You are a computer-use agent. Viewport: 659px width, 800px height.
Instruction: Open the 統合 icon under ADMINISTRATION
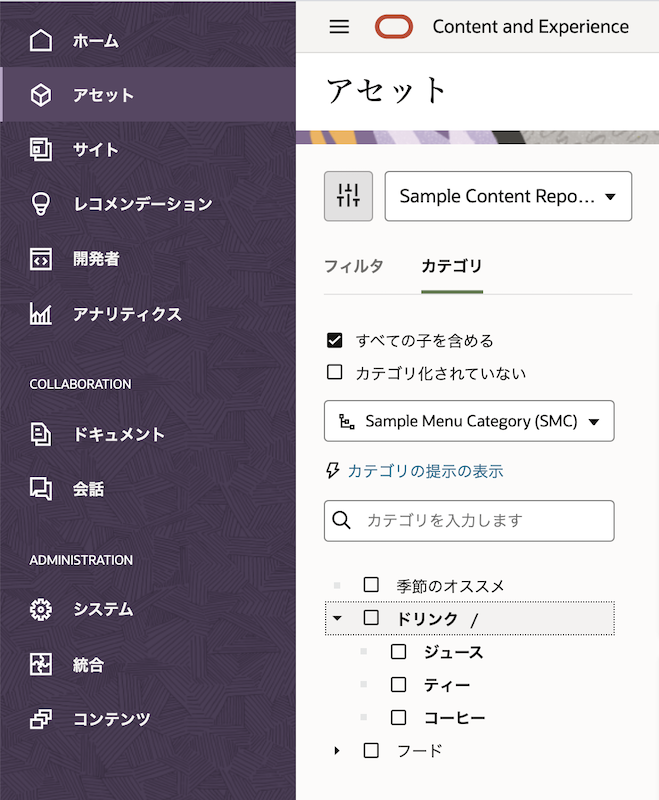click(40, 663)
